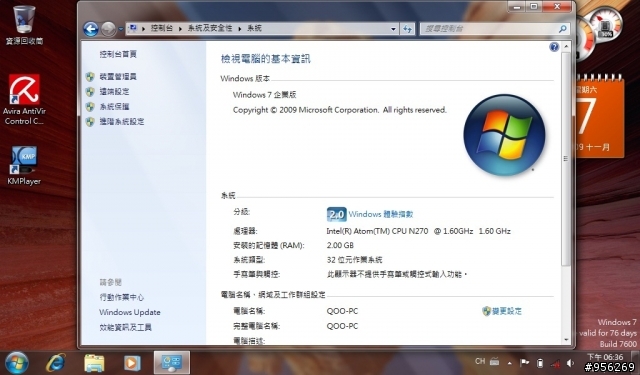The image size is (640, 375).
Task: Open 進階系統設定 from the sidebar
Action: point(122,122)
